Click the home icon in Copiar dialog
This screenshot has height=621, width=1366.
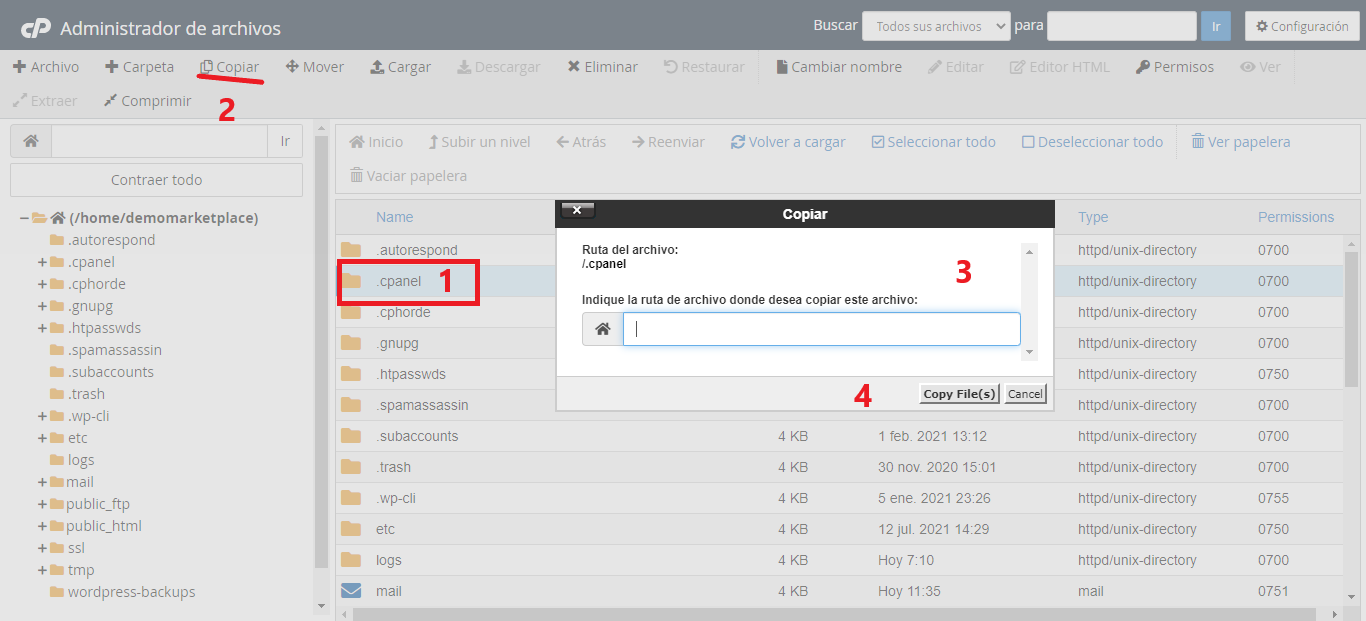tap(603, 329)
